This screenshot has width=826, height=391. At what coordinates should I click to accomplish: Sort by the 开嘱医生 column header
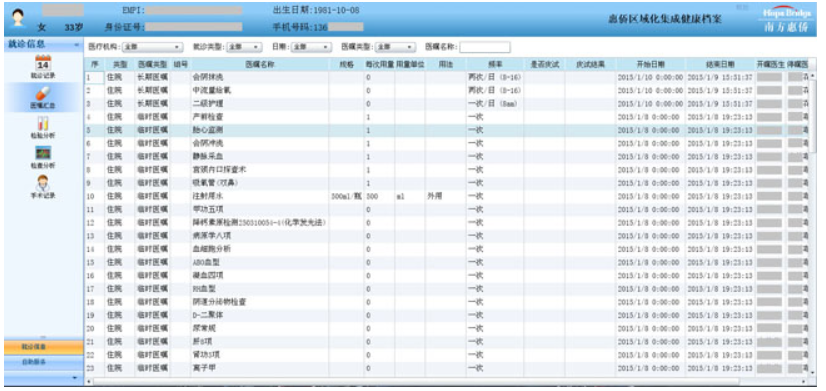(x=770, y=64)
